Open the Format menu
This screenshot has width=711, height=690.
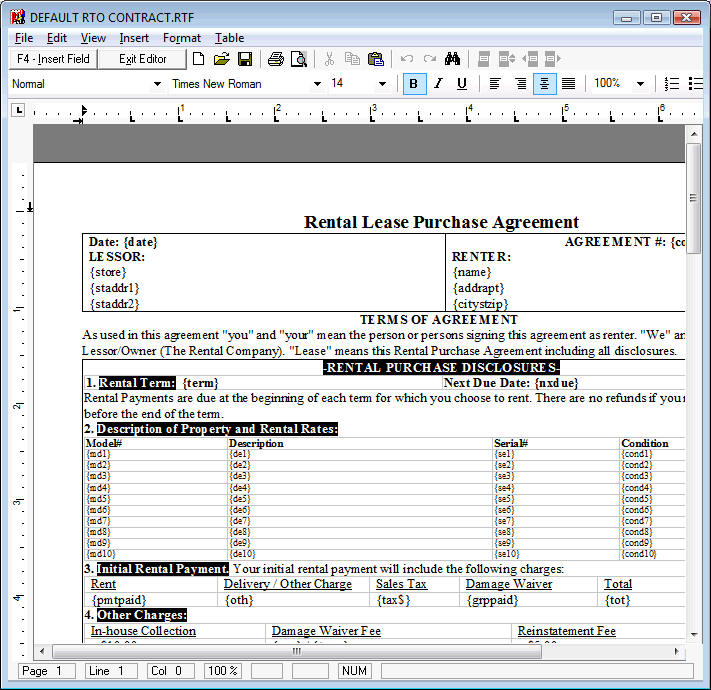coord(181,38)
